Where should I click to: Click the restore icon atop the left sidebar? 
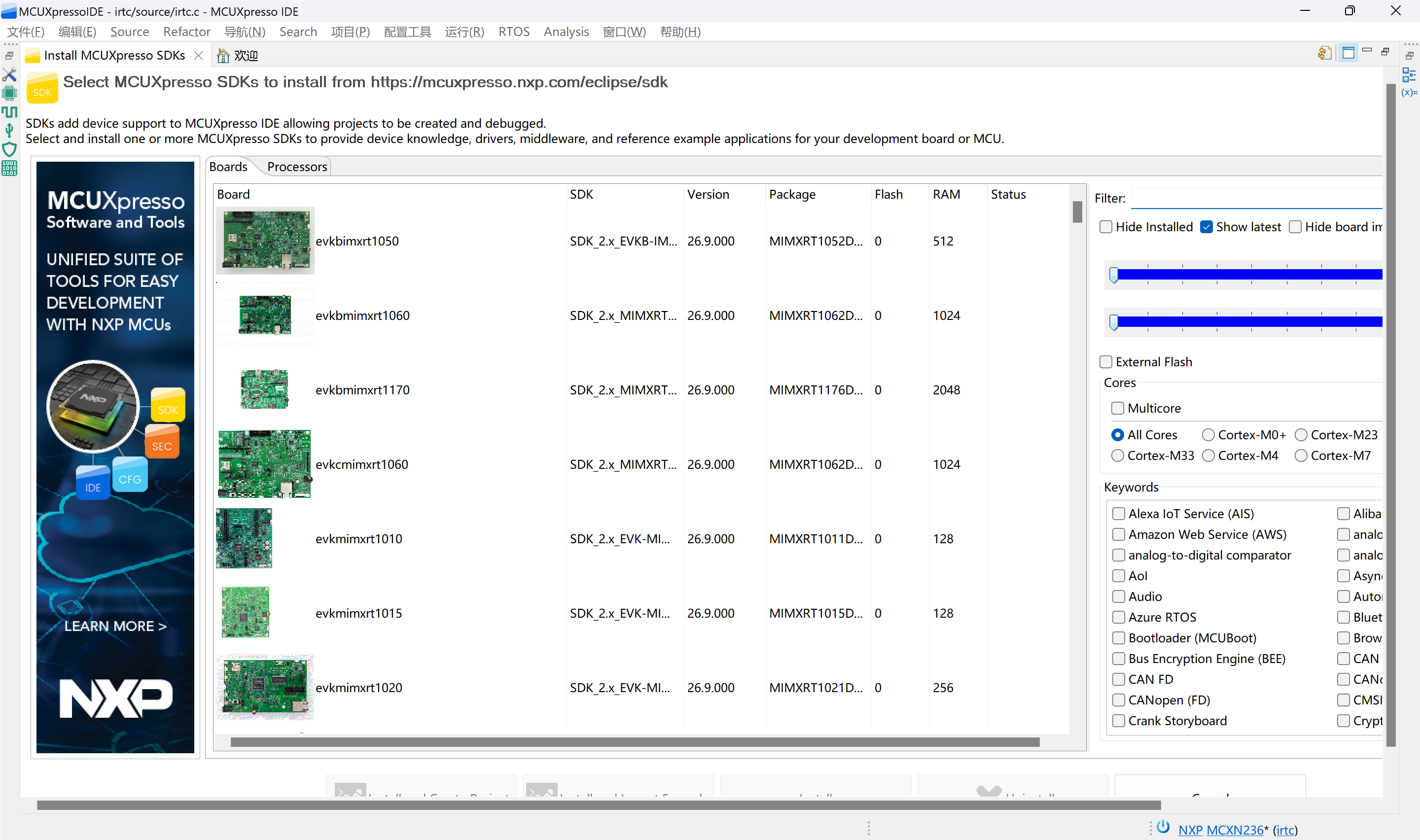[x=10, y=56]
